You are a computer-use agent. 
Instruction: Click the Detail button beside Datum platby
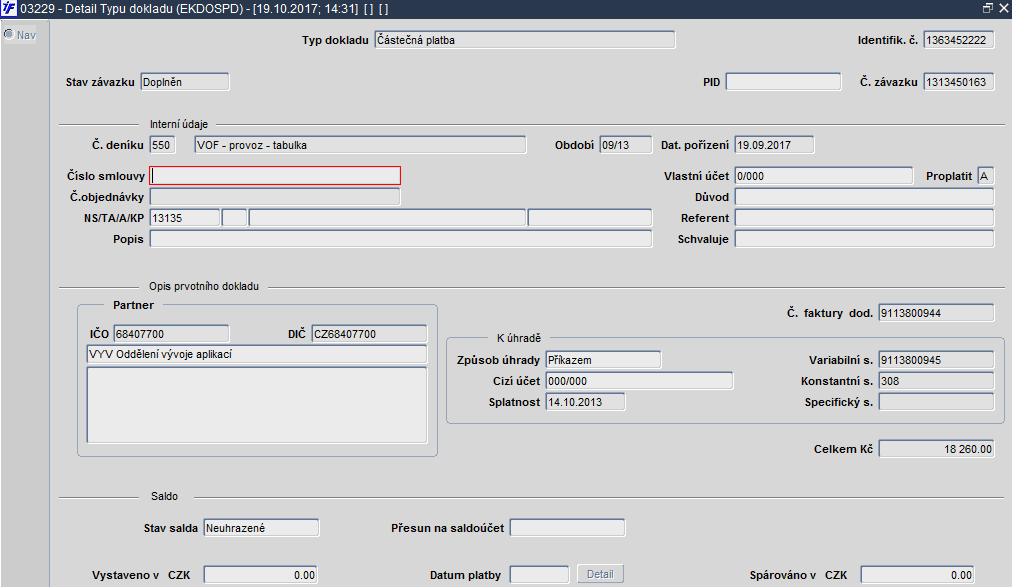coord(600,574)
